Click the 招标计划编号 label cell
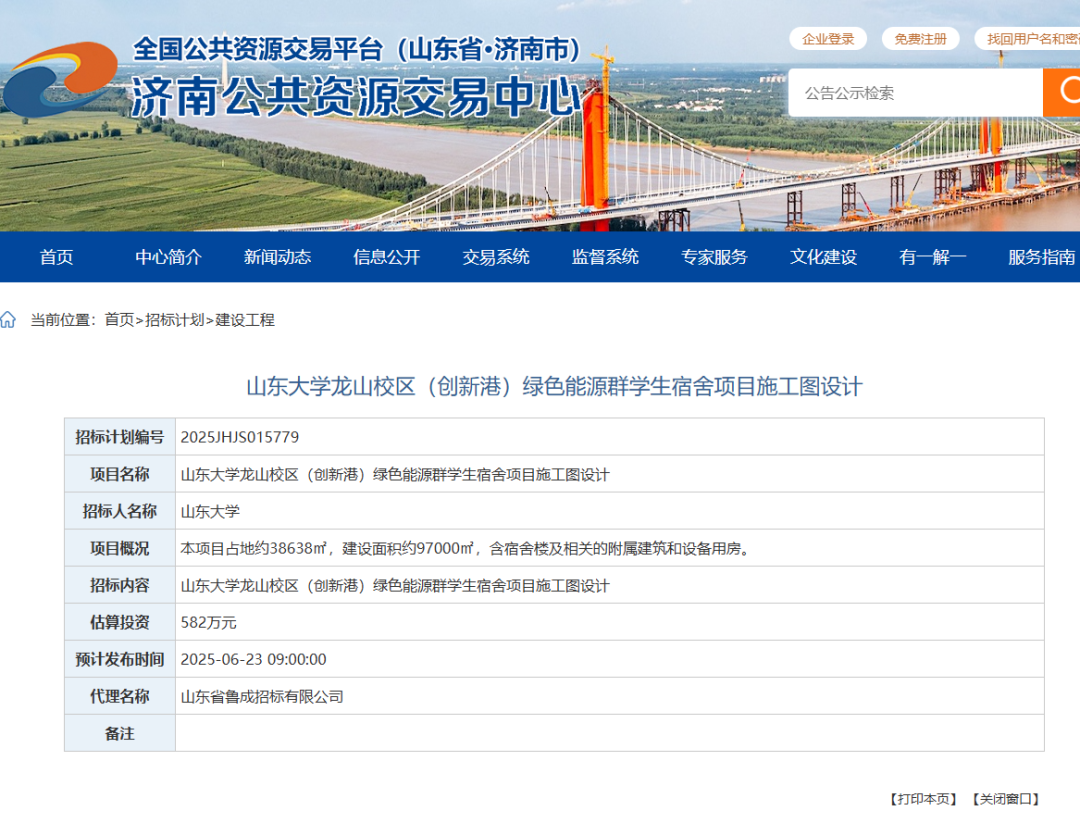Viewport: 1080px width, 823px height. tap(120, 437)
